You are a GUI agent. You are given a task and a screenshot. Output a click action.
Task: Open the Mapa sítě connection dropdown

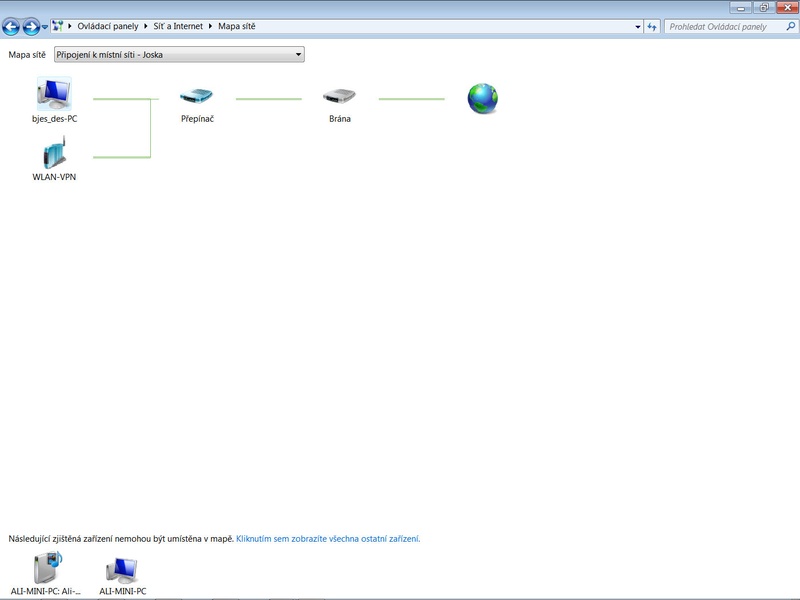click(x=179, y=55)
